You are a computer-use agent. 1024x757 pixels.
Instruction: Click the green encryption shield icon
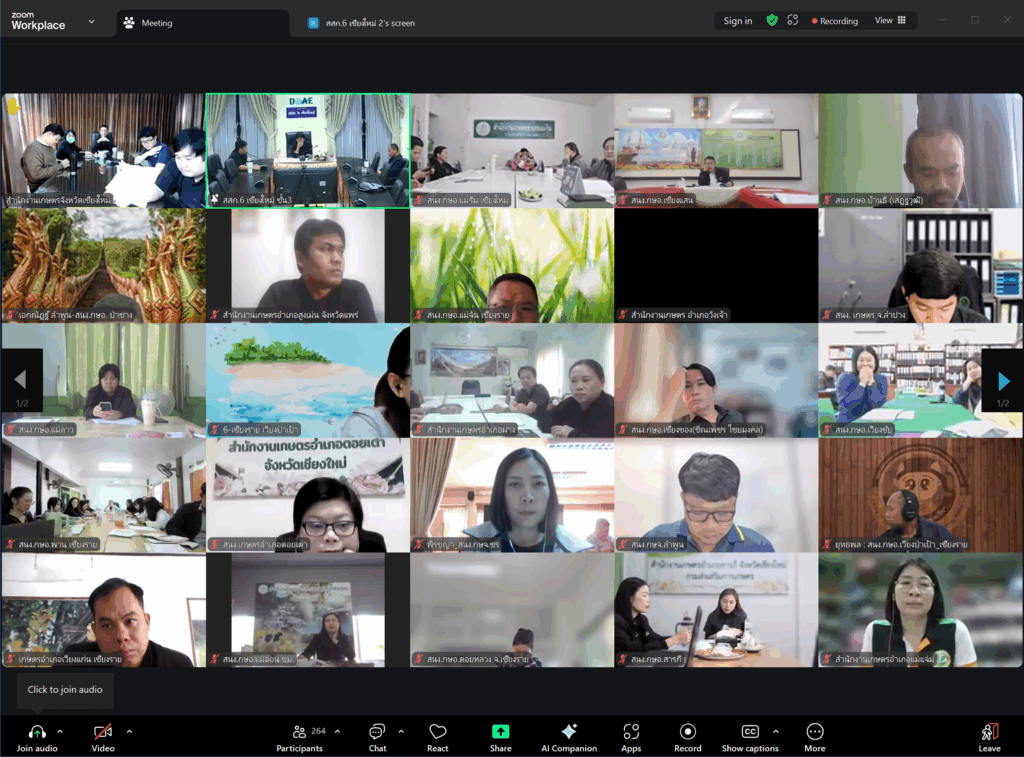click(772, 20)
